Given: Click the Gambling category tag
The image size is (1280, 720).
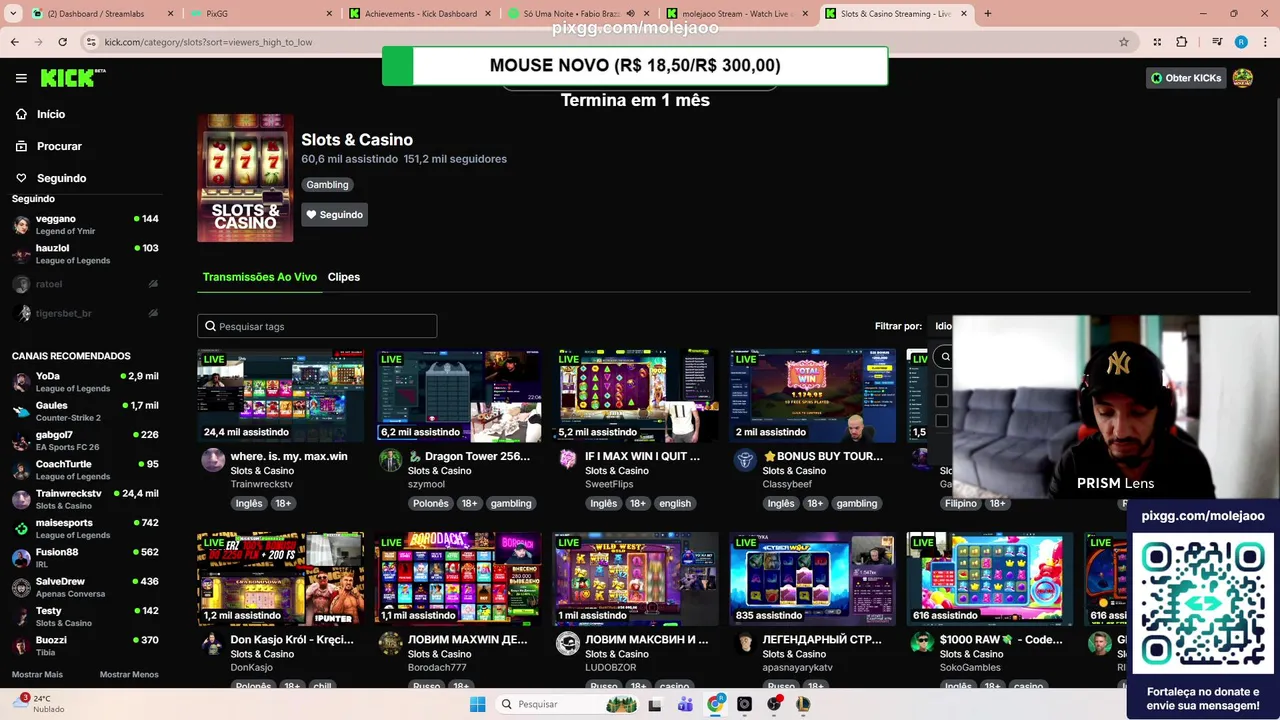Looking at the screenshot, I should (x=327, y=185).
